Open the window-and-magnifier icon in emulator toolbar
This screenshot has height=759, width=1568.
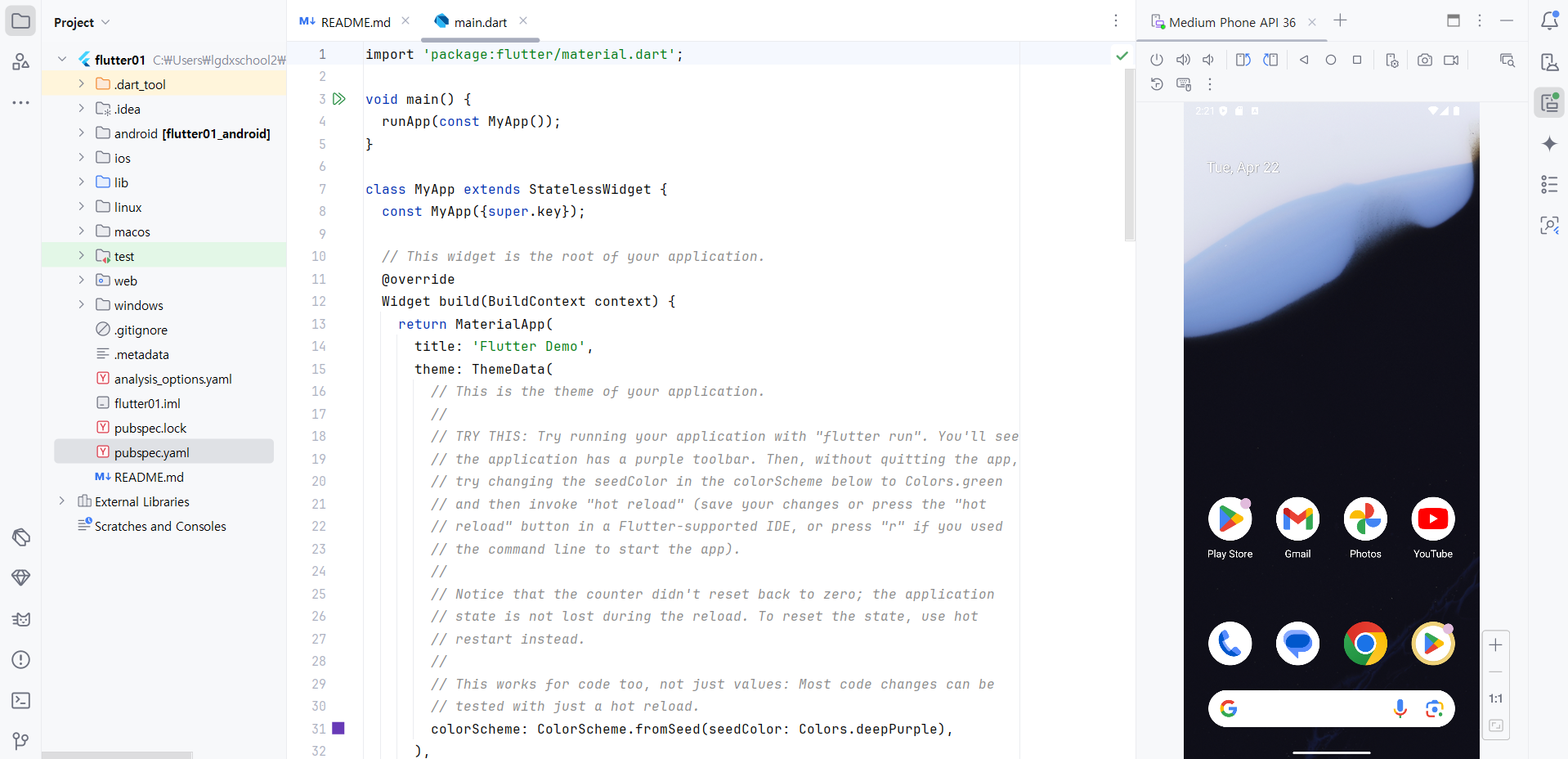(x=1508, y=60)
